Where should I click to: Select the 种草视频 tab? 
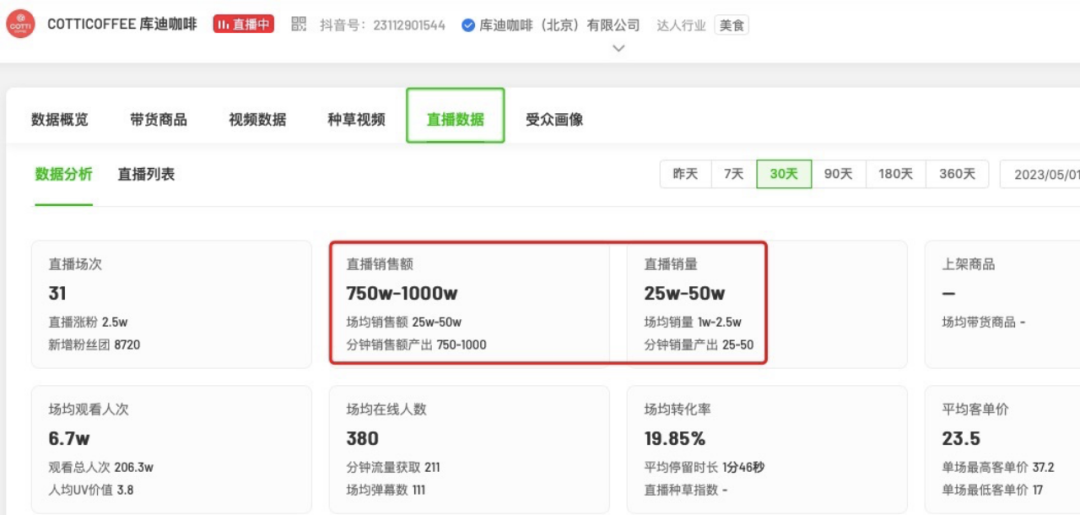(356, 119)
